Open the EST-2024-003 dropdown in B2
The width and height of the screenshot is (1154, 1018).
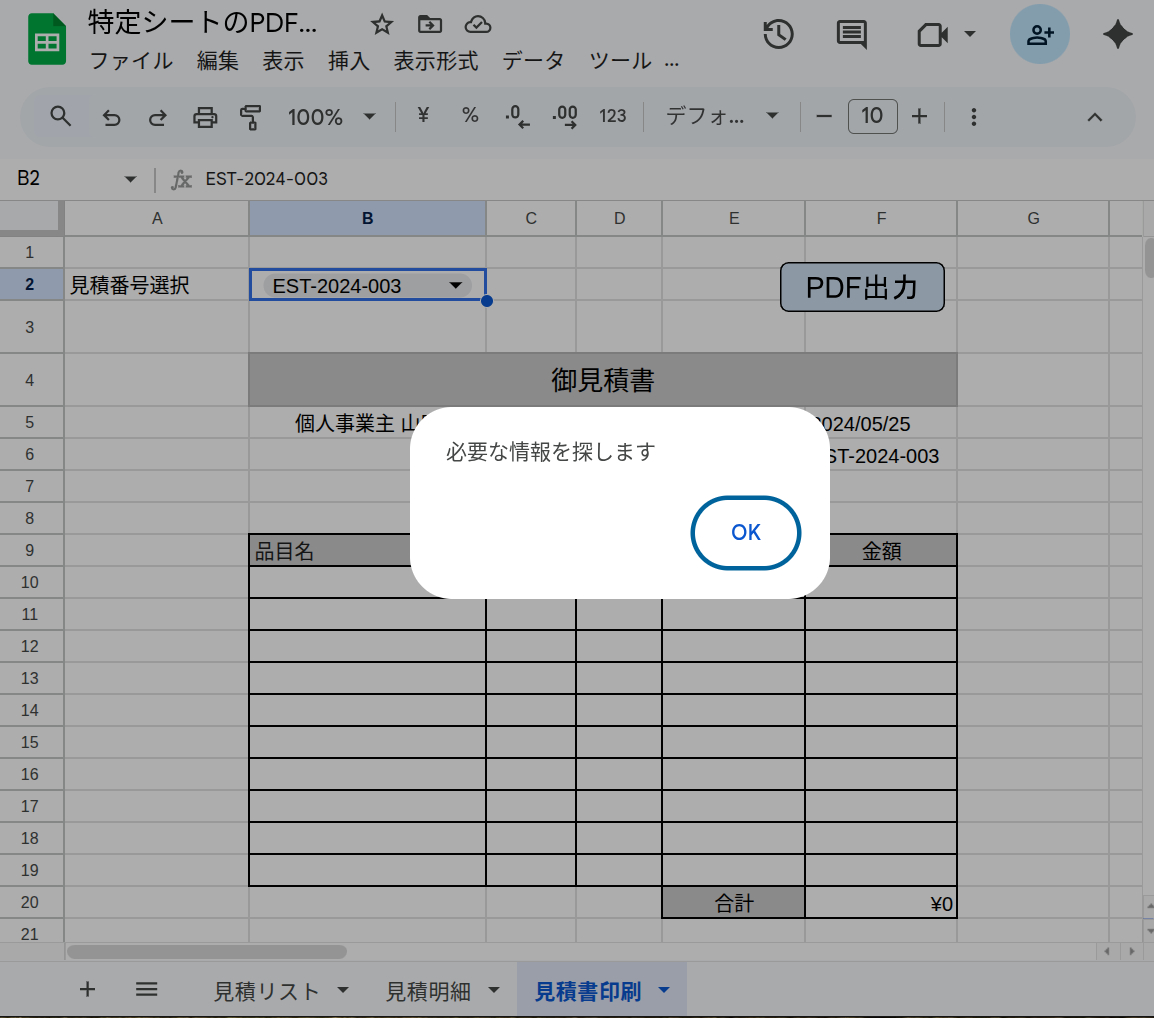(456, 286)
